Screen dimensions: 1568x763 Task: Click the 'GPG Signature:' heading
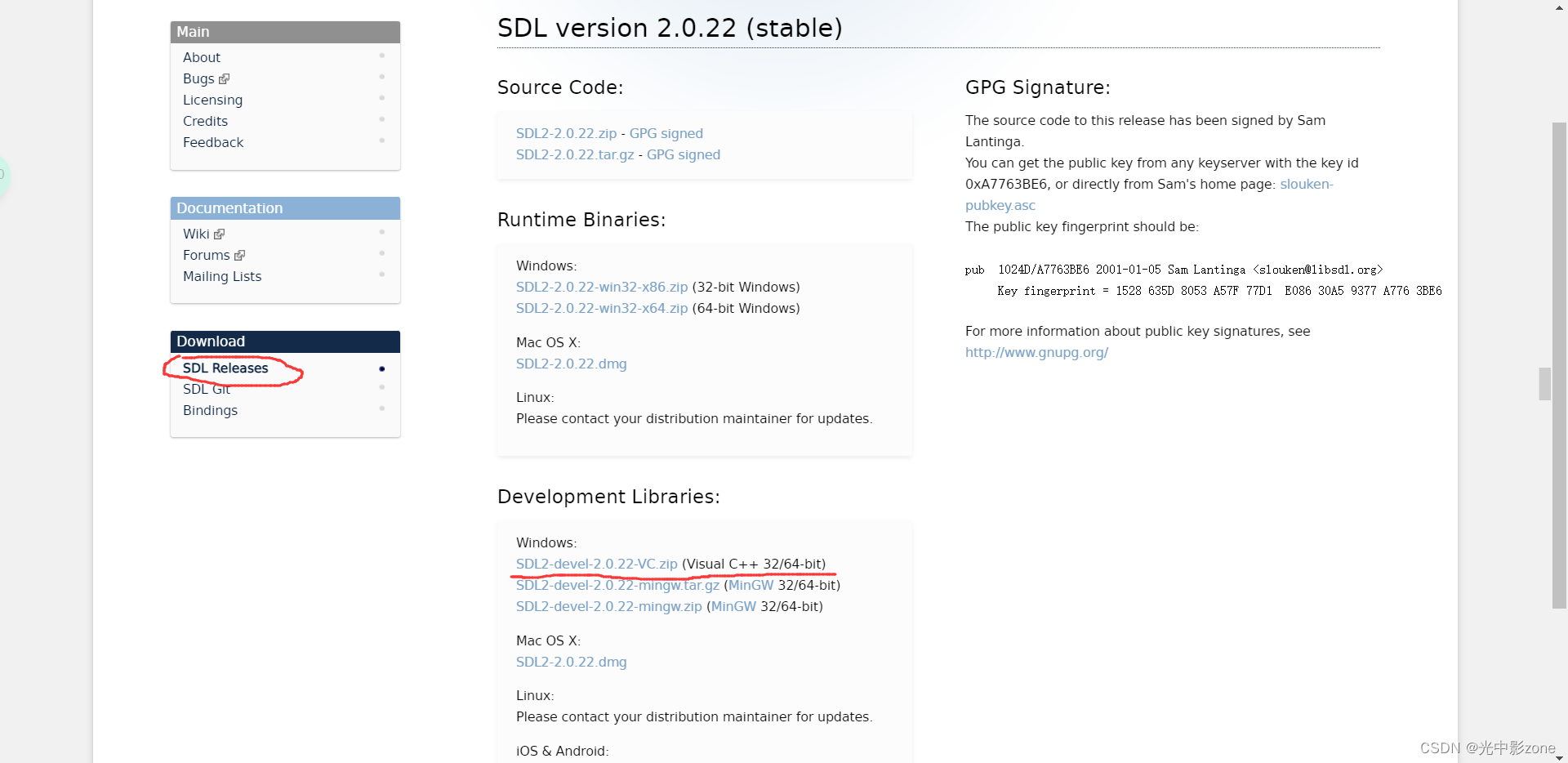click(x=1037, y=87)
